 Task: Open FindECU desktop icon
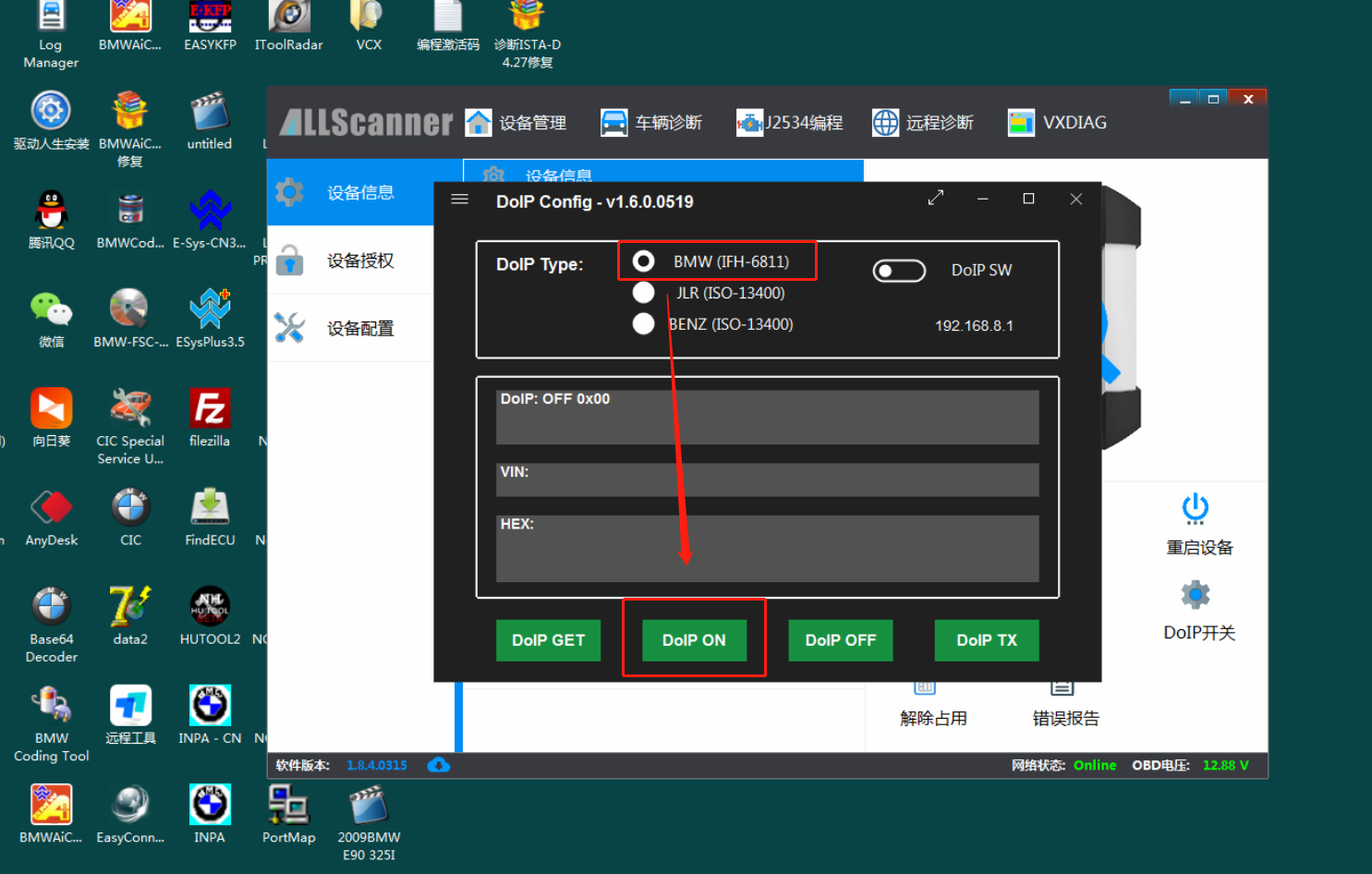pyautogui.click(x=210, y=516)
